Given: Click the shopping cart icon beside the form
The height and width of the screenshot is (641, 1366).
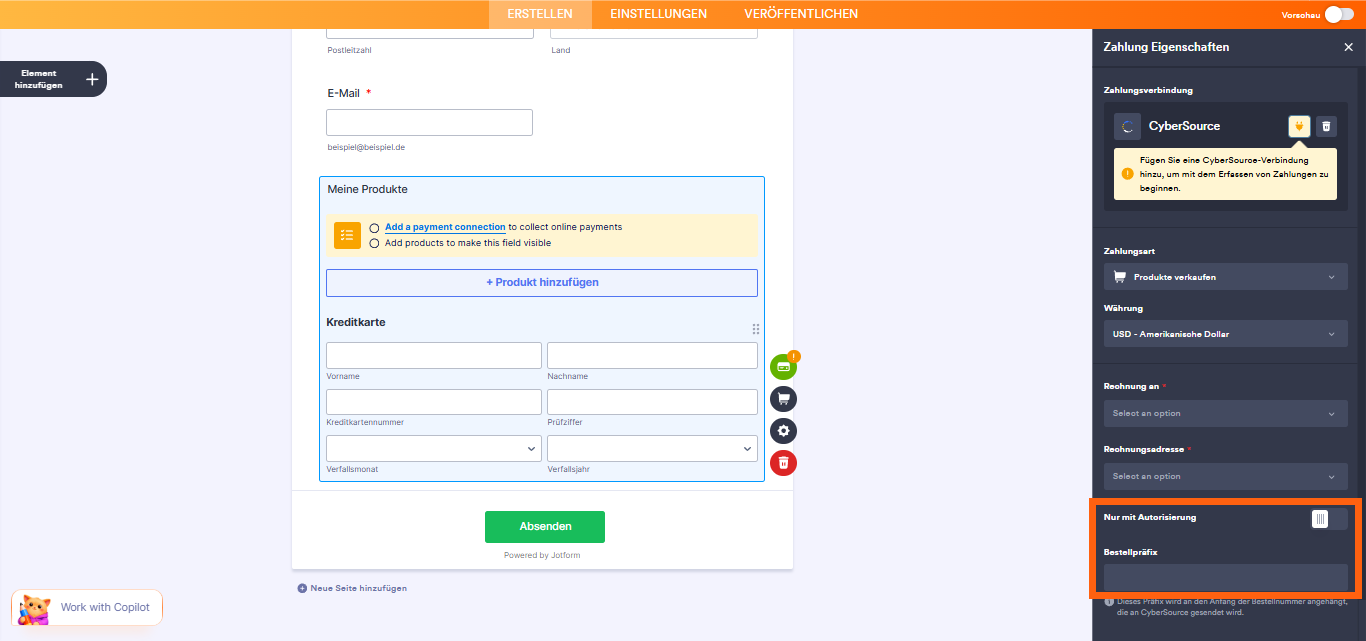Looking at the screenshot, I should [x=783, y=399].
